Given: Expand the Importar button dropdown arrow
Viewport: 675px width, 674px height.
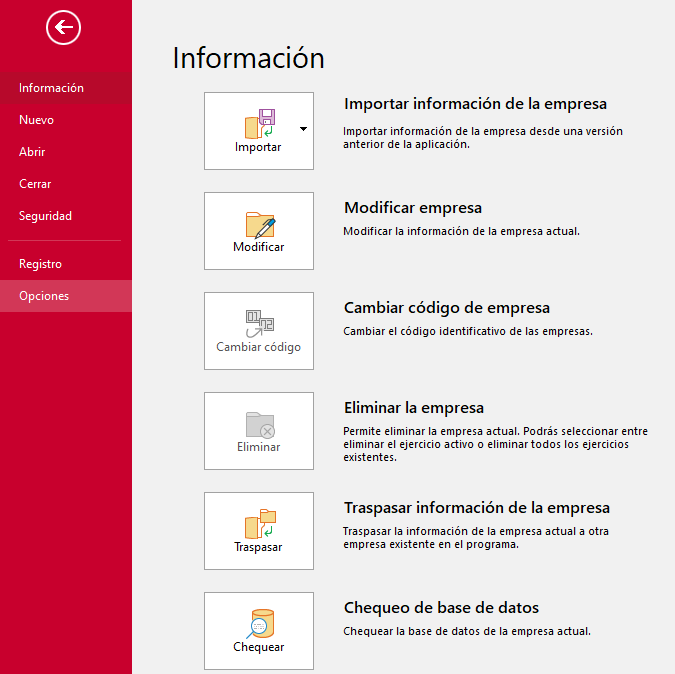Looking at the screenshot, I should click(x=303, y=129).
